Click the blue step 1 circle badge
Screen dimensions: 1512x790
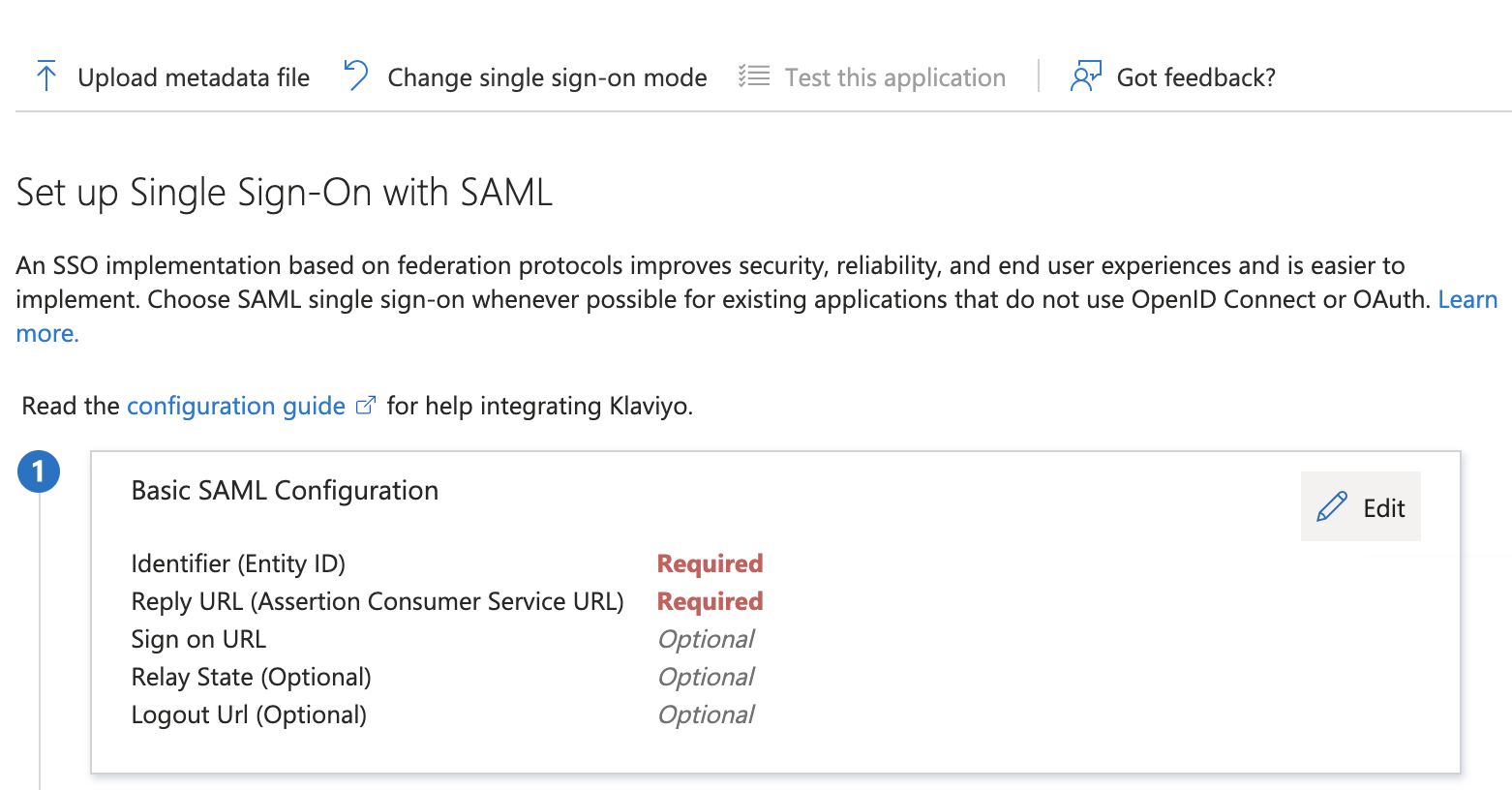point(39,471)
